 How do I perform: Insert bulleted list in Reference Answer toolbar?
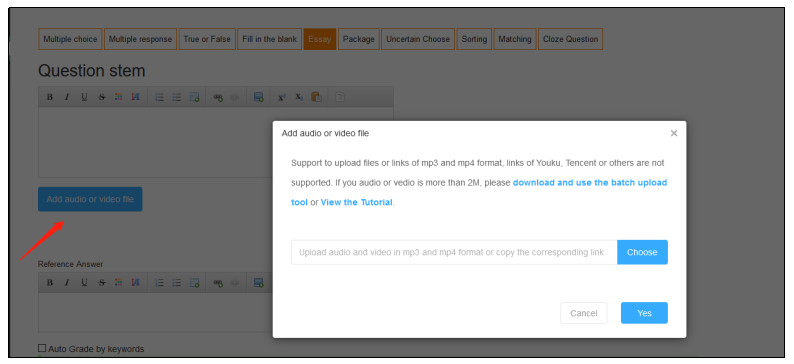(x=176, y=283)
